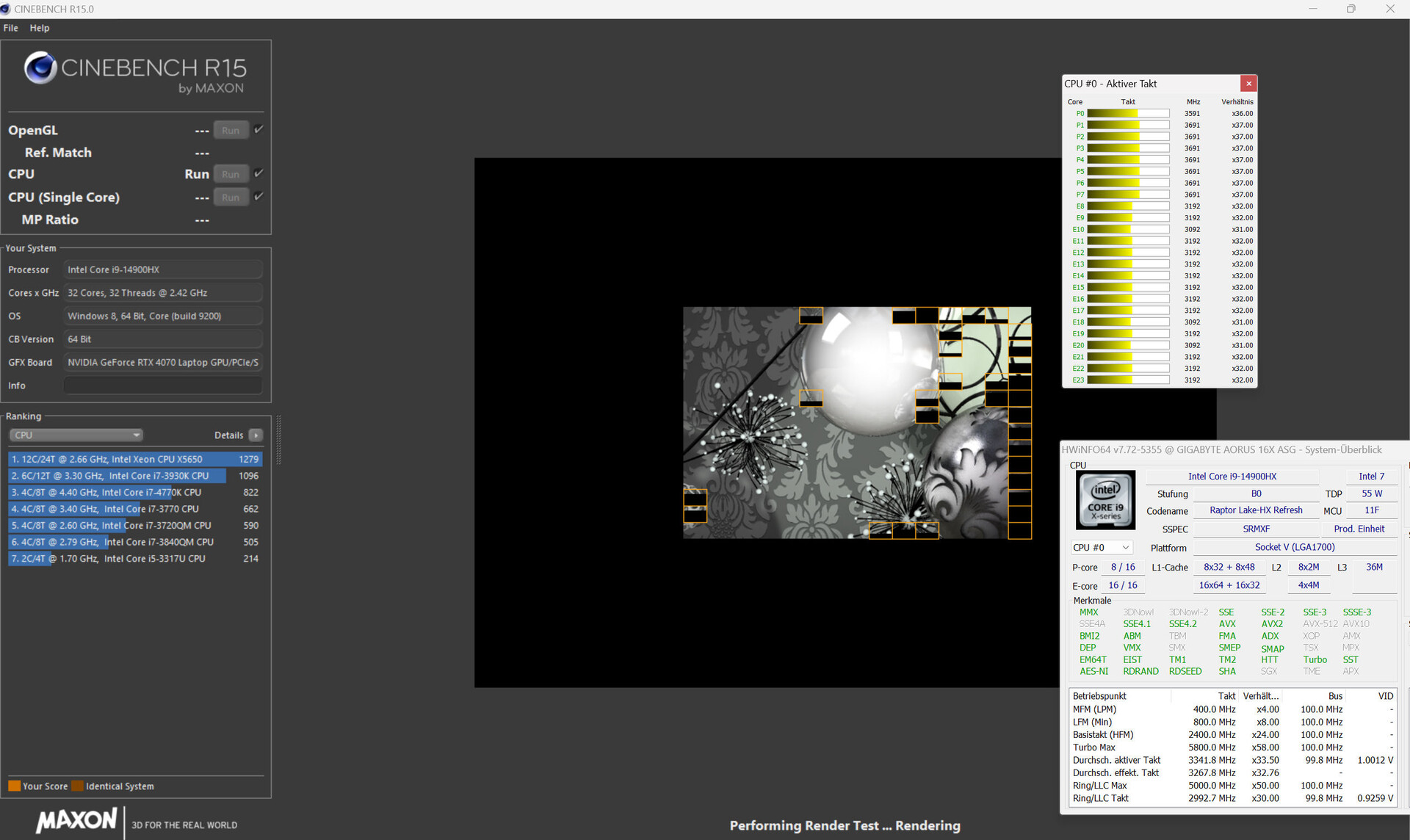Viewport: 1410px width, 840px height.
Task: Click the TDP value 55 W
Action: tap(1371, 494)
